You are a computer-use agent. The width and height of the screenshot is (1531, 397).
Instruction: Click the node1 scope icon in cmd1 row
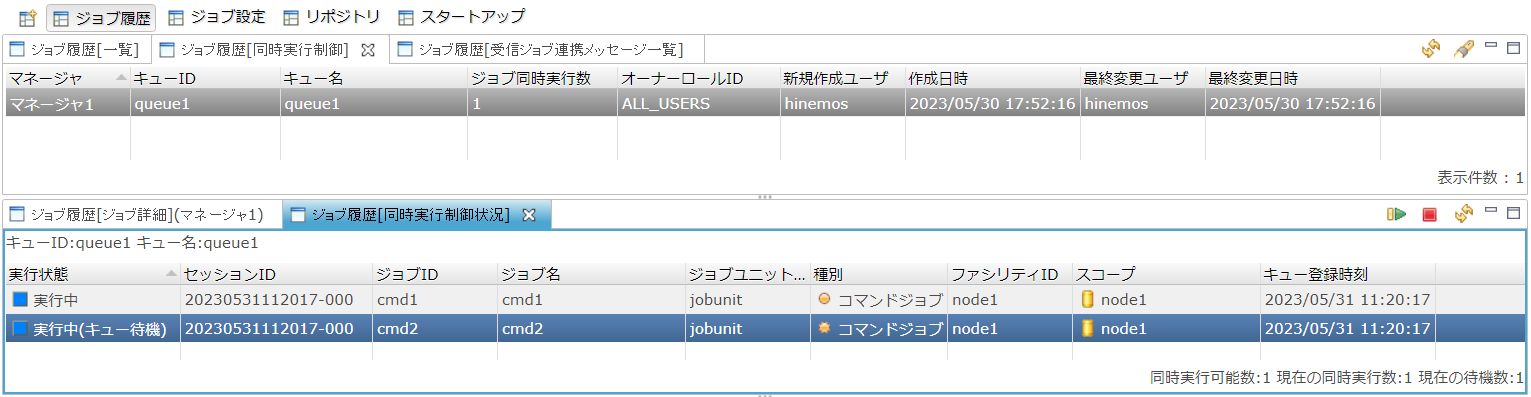[1087, 299]
